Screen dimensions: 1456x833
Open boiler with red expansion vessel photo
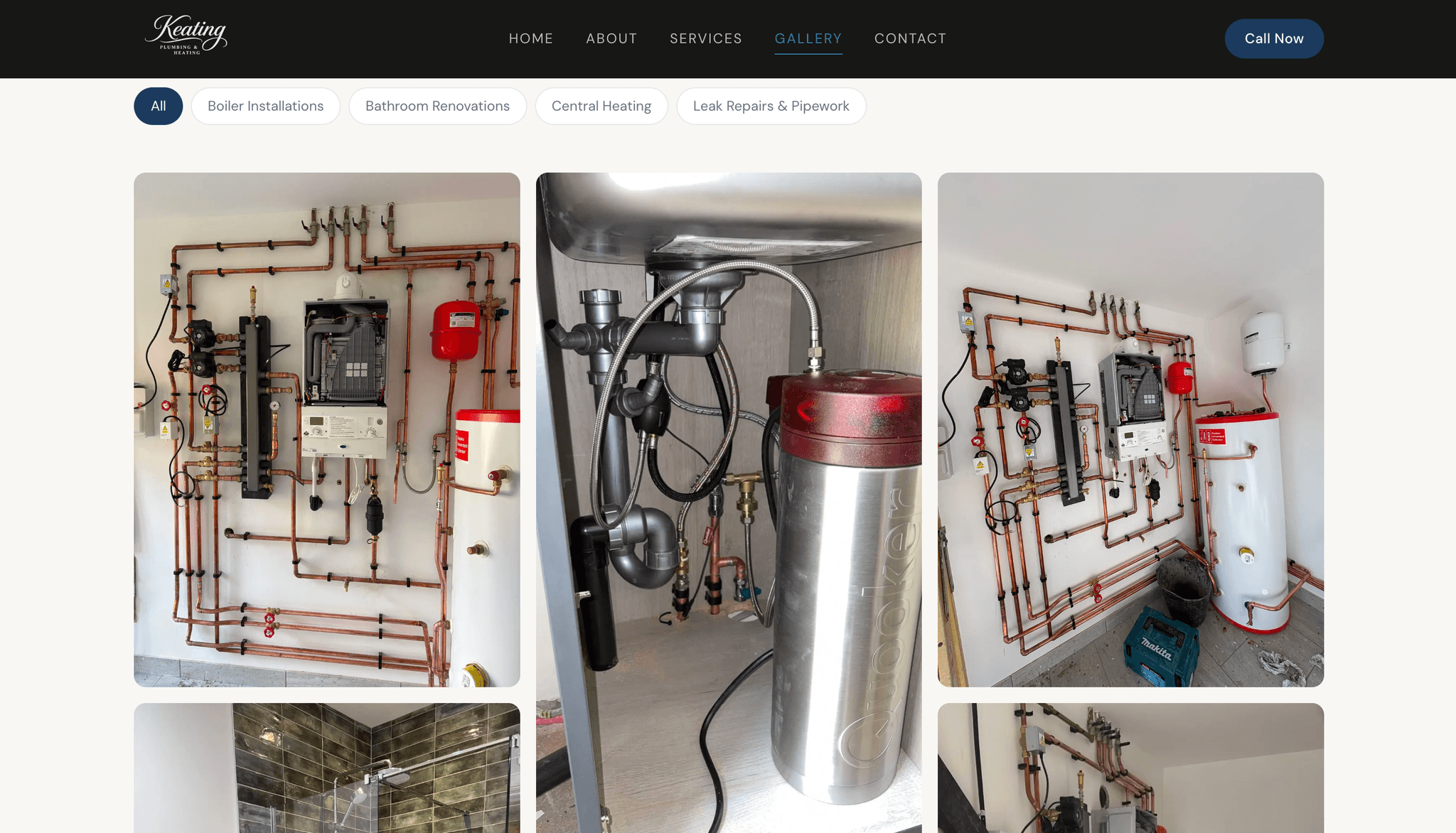[327, 429]
